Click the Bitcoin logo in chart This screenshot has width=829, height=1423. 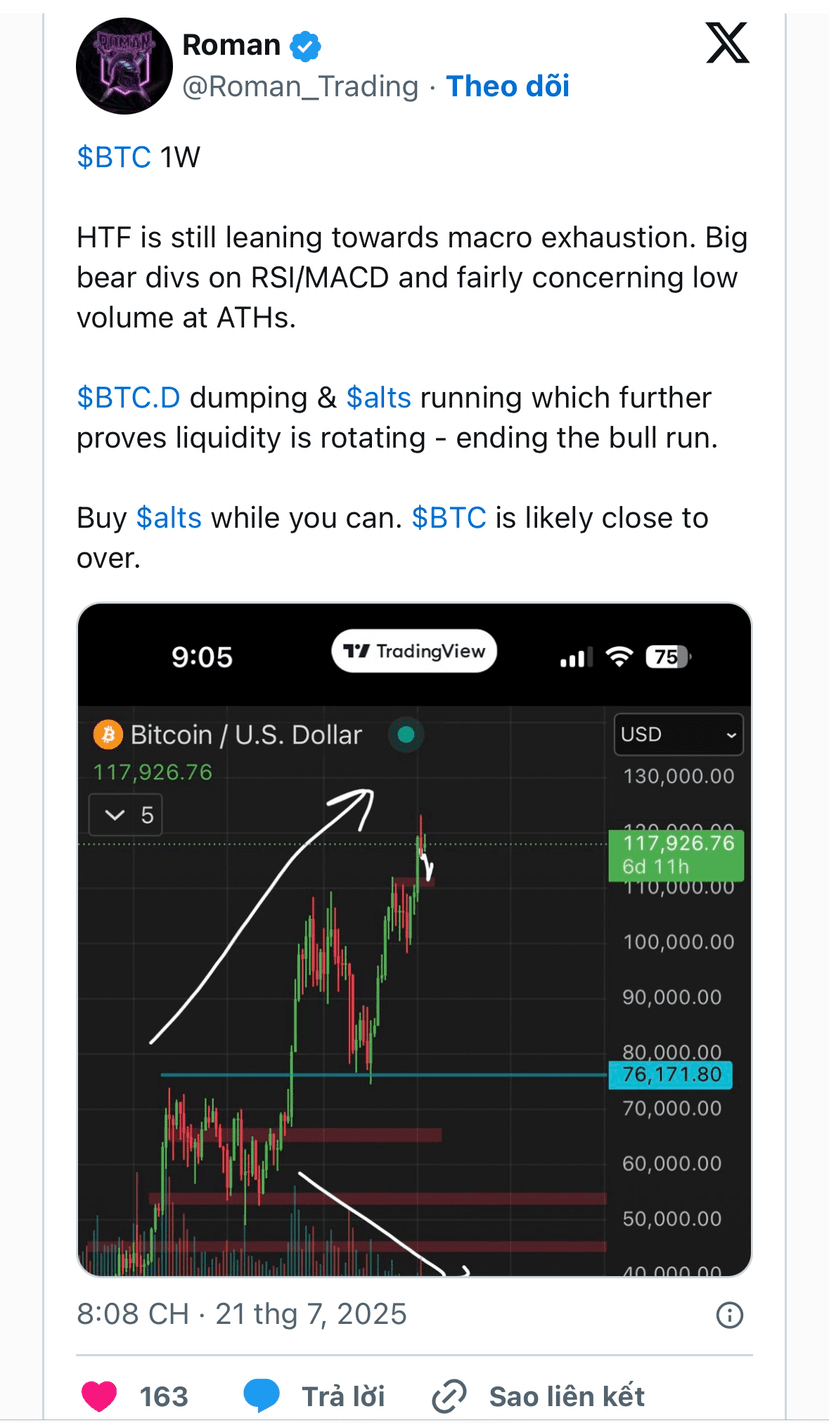click(107, 735)
